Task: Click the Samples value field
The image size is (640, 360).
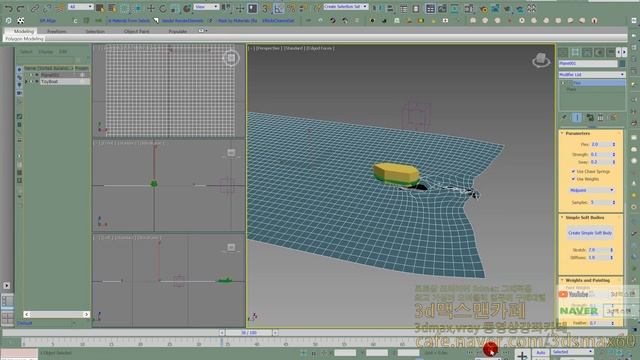Action: pyautogui.click(x=600, y=202)
